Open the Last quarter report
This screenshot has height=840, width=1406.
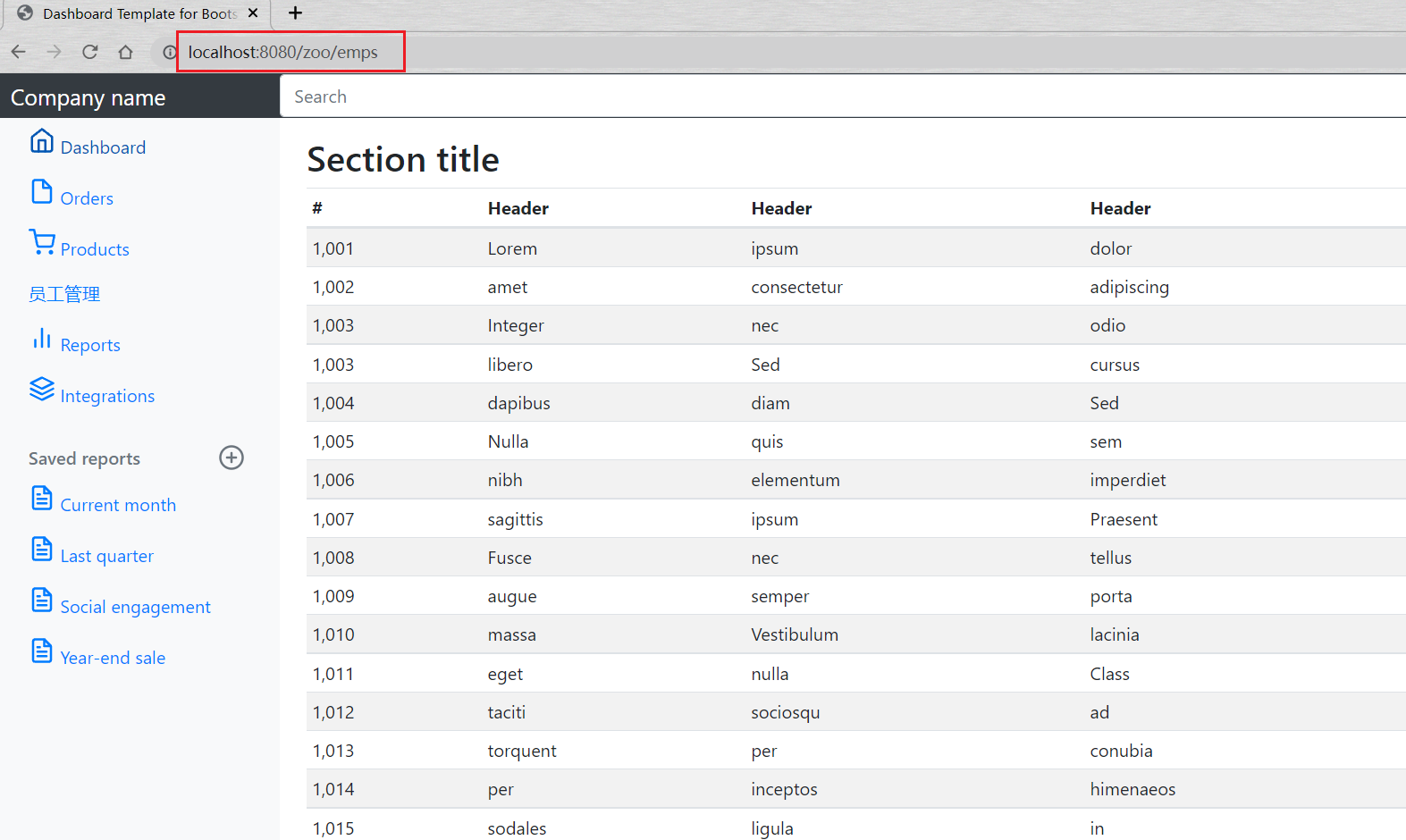pyautogui.click(x=106, y=556)
